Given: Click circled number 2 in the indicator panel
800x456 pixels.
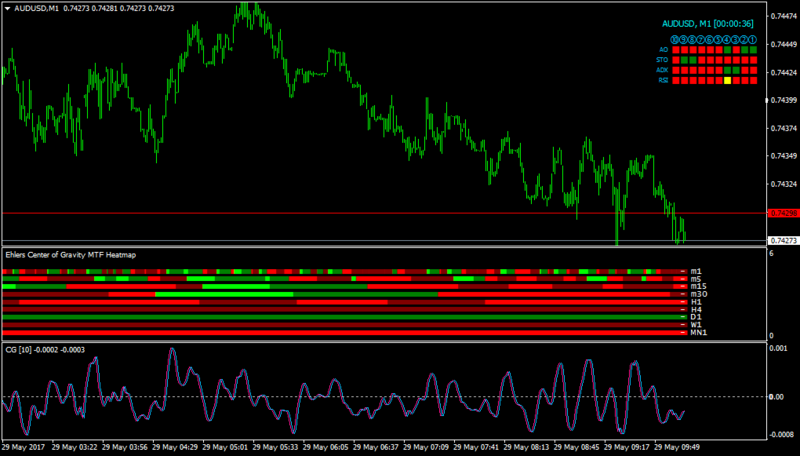Looking at the screenshot, I should 744,40.
